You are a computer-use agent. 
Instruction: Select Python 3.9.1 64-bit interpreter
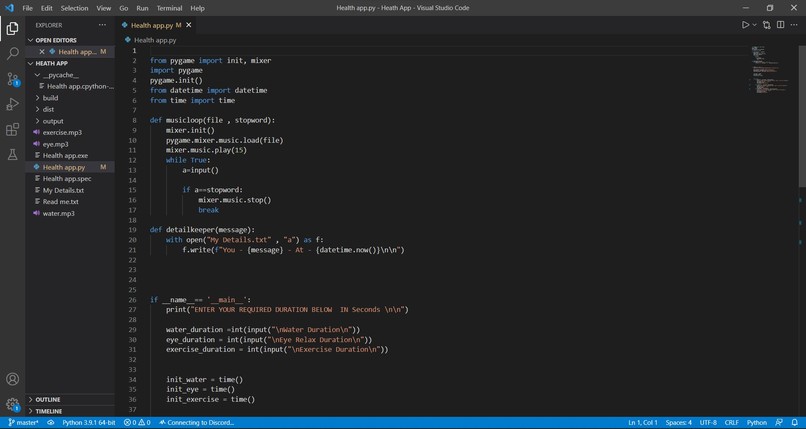(x=88, y=422)
